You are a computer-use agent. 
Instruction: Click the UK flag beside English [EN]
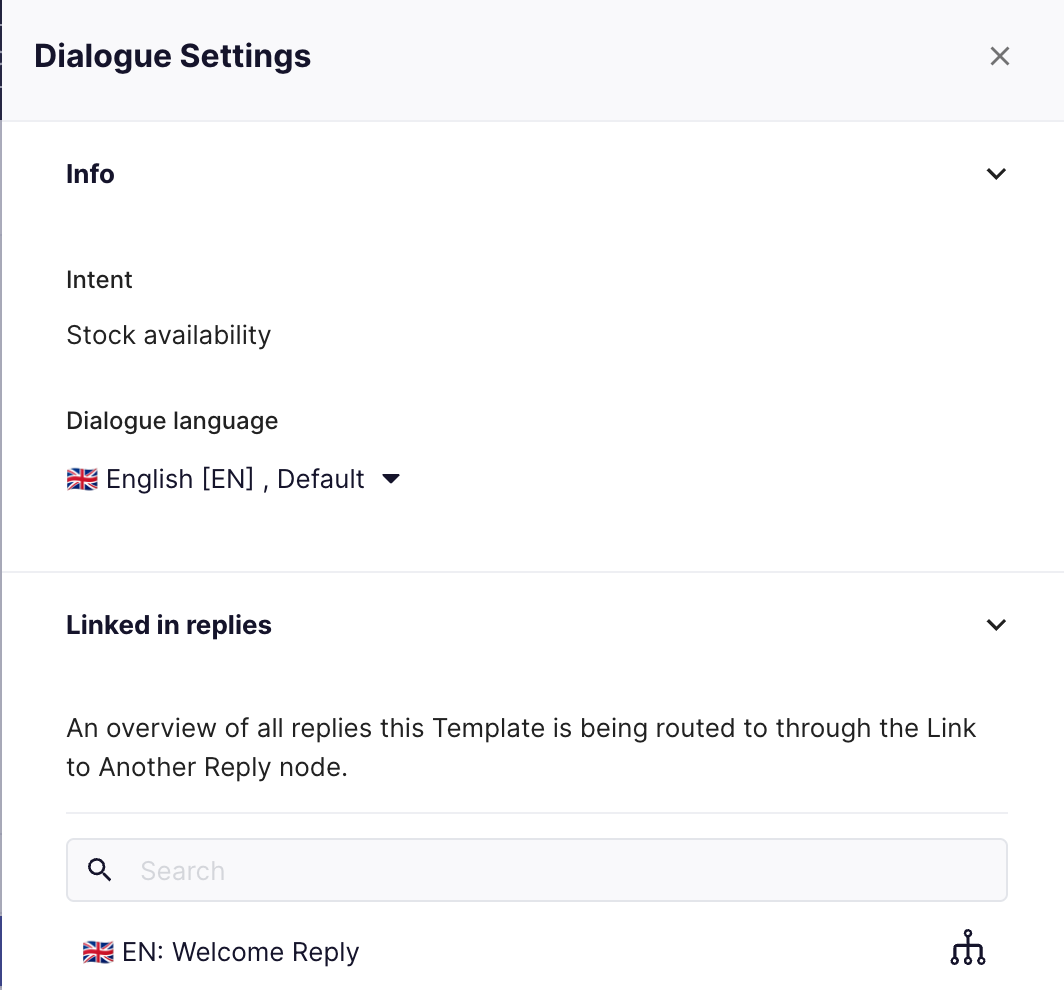(x=82, y=479)
